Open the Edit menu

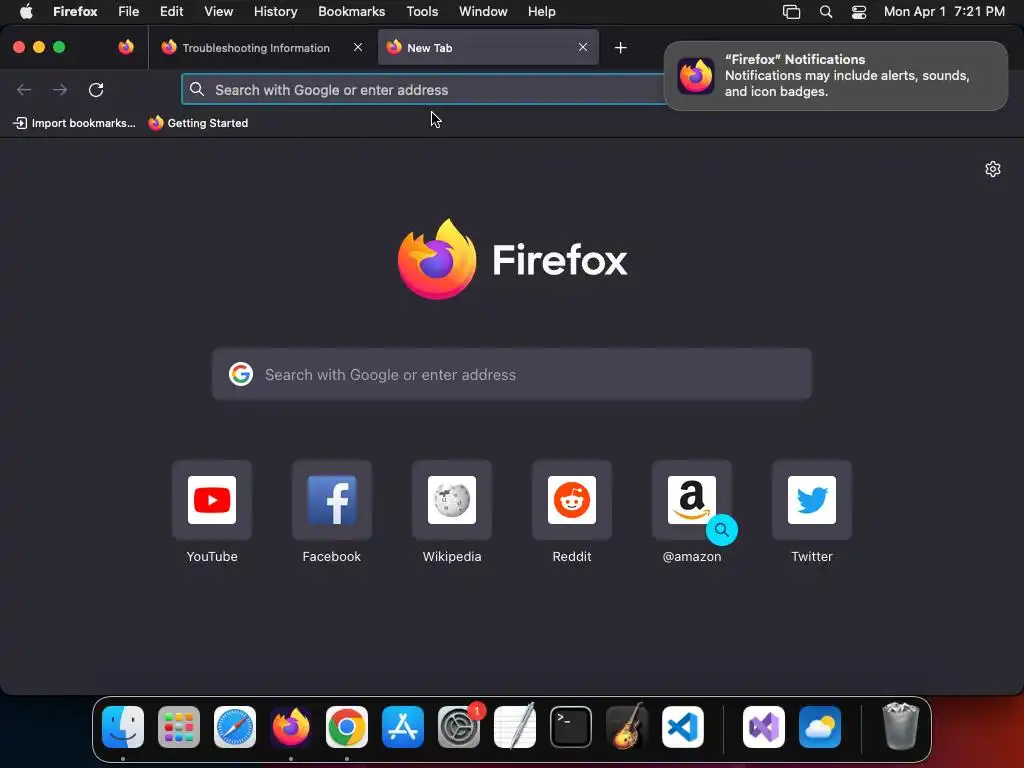tap(171, 12)
